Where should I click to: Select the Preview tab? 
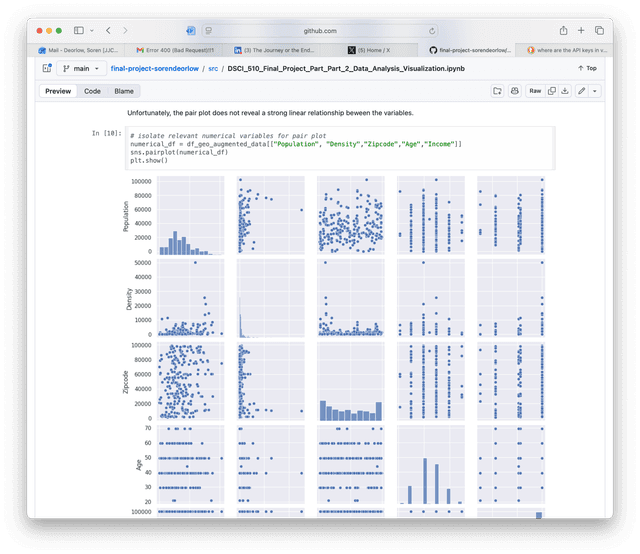tap(58, 91)
